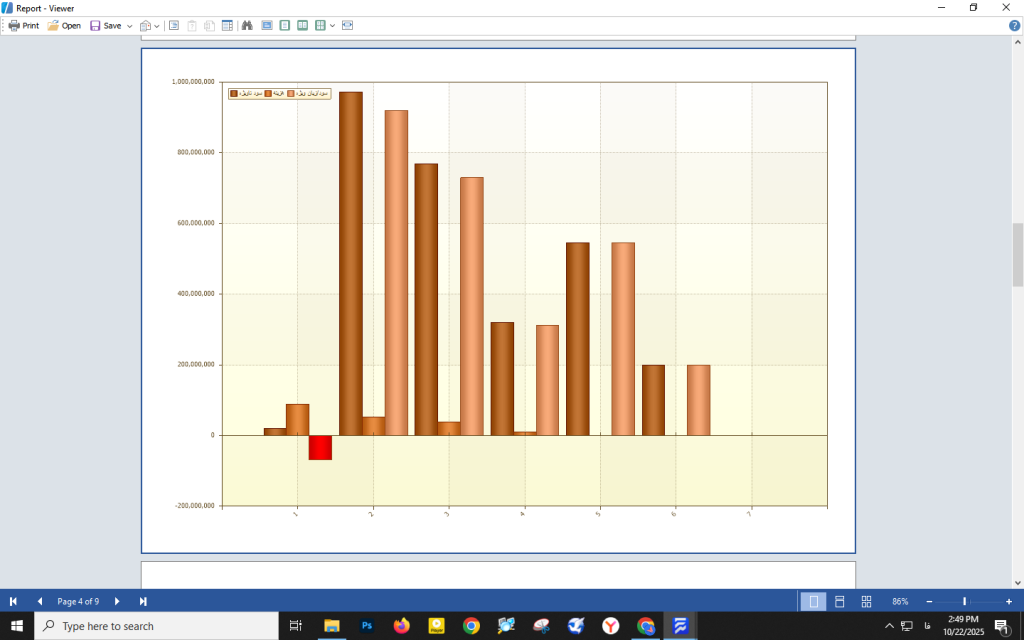Viewport: 1024px width, 640px height.
Task: Go to the first page
Action: 13,601
